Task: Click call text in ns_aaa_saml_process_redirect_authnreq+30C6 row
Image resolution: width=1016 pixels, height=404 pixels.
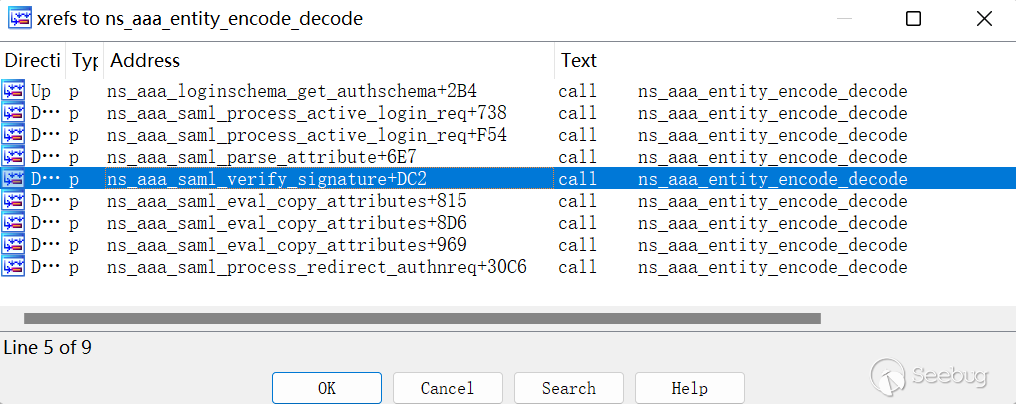Action: pyautogui.click(x=577, y=267)
